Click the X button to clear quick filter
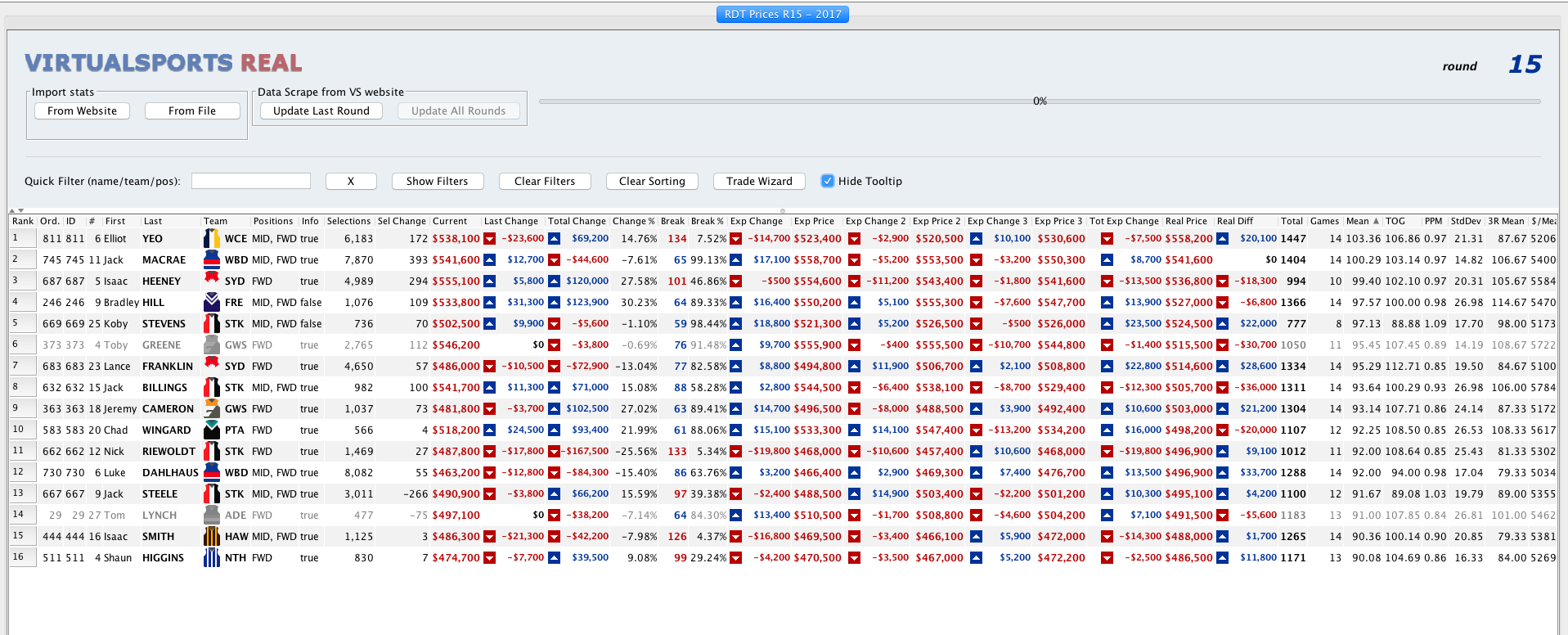1568x635 pixels. click(x=351, y=182)
